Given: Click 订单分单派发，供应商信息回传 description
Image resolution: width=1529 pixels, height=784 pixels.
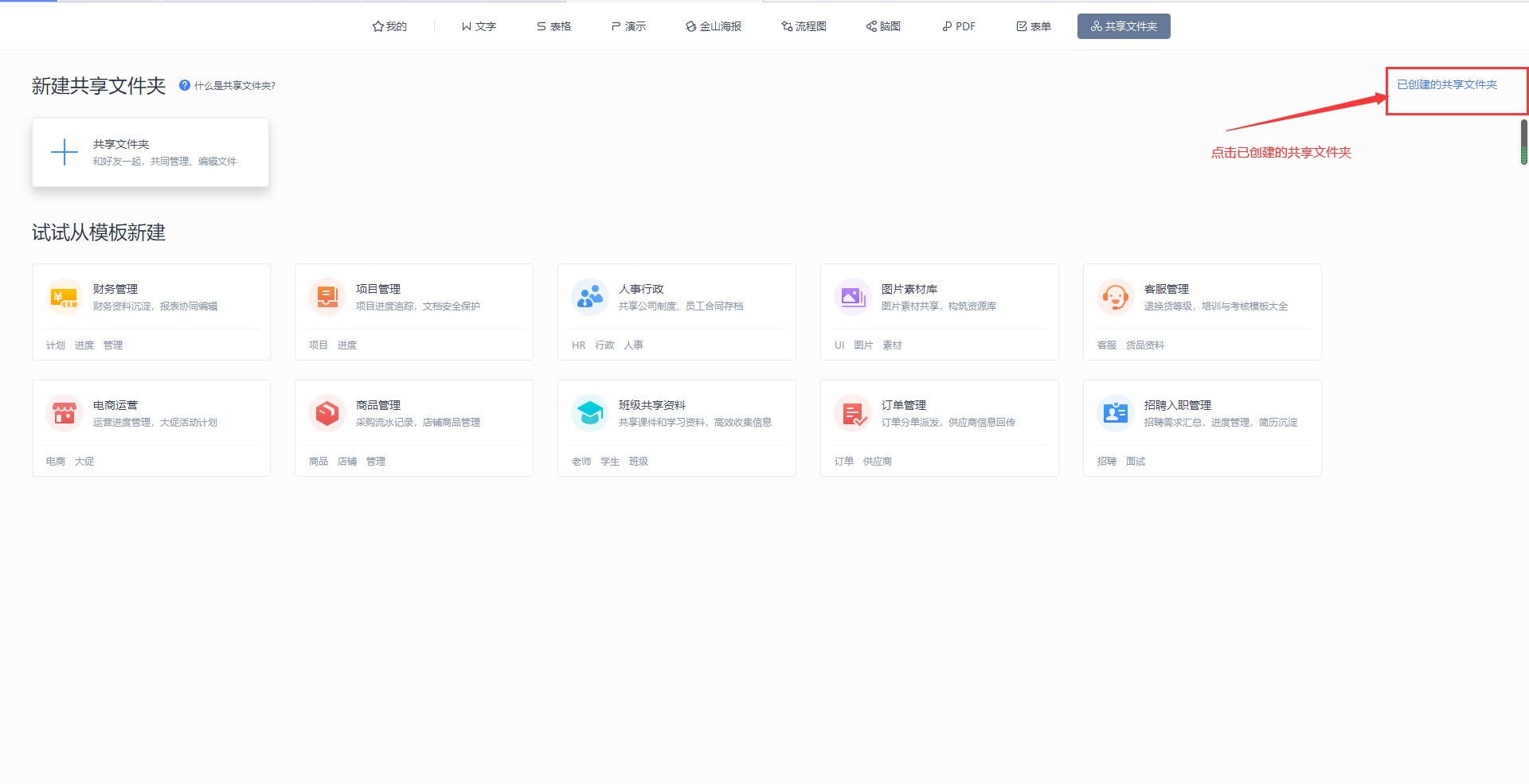Looking at the screenshot, I should click(x=948, y=423).
